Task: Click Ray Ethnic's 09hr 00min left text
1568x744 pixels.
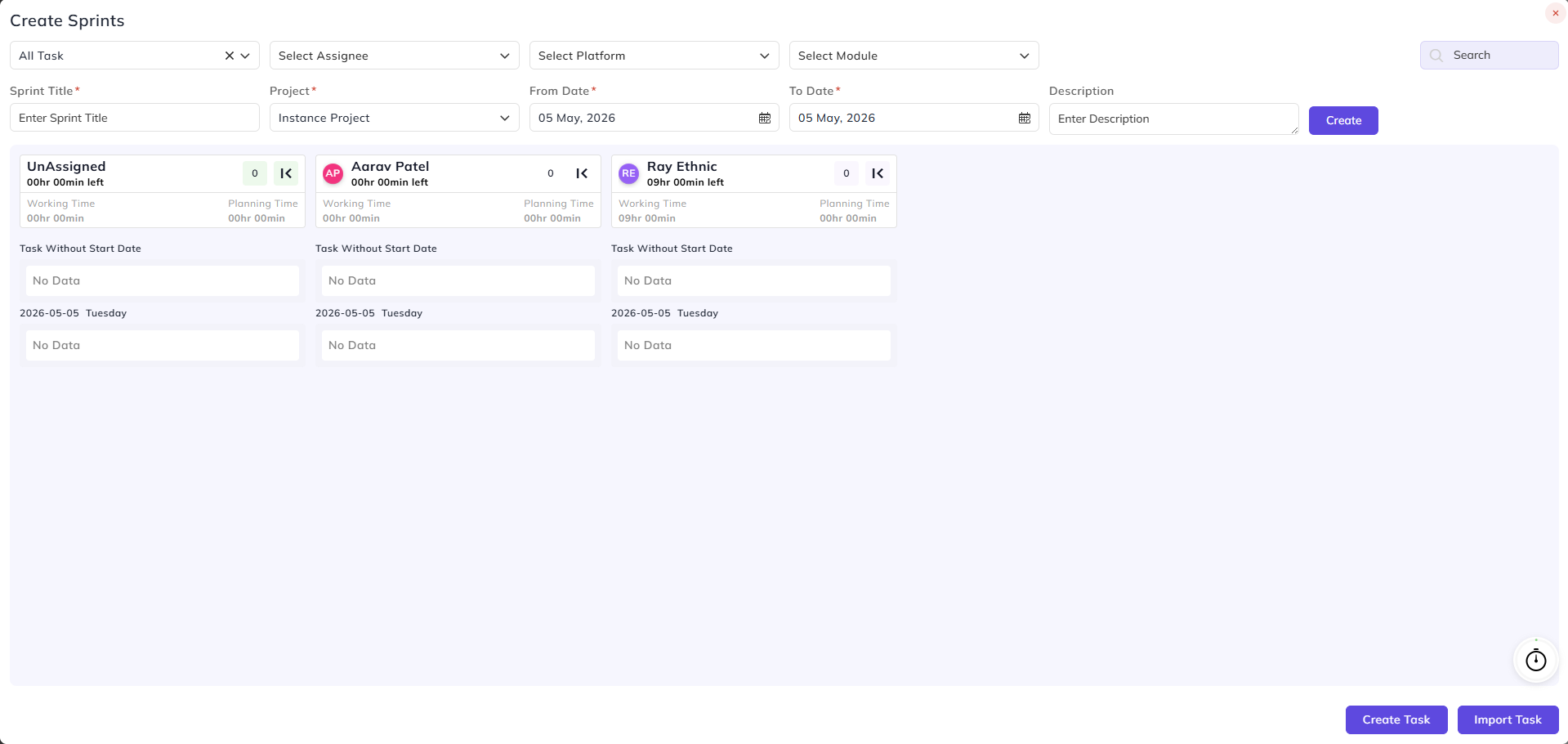Action: click(x=686, y=183)
